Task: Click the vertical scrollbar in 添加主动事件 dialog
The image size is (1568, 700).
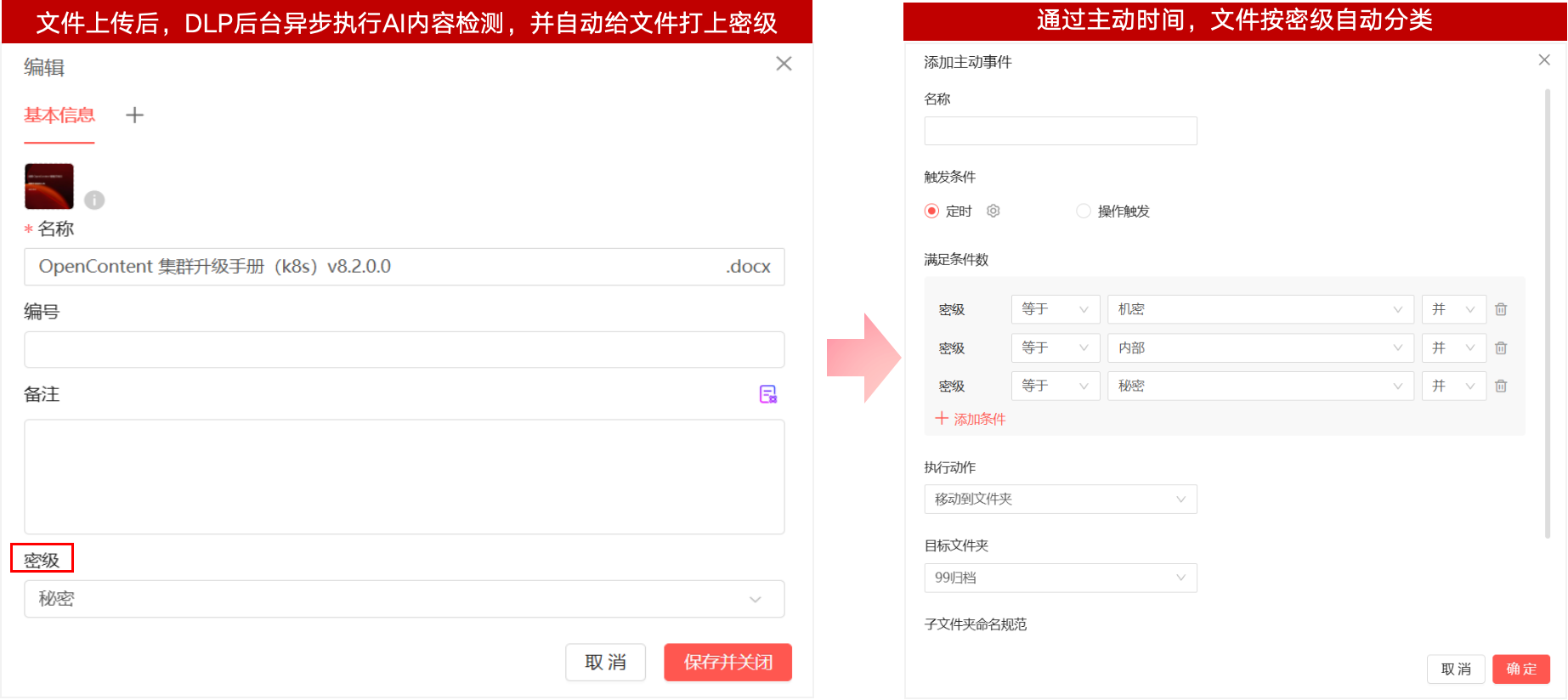Action: [x=1547, y=314]
